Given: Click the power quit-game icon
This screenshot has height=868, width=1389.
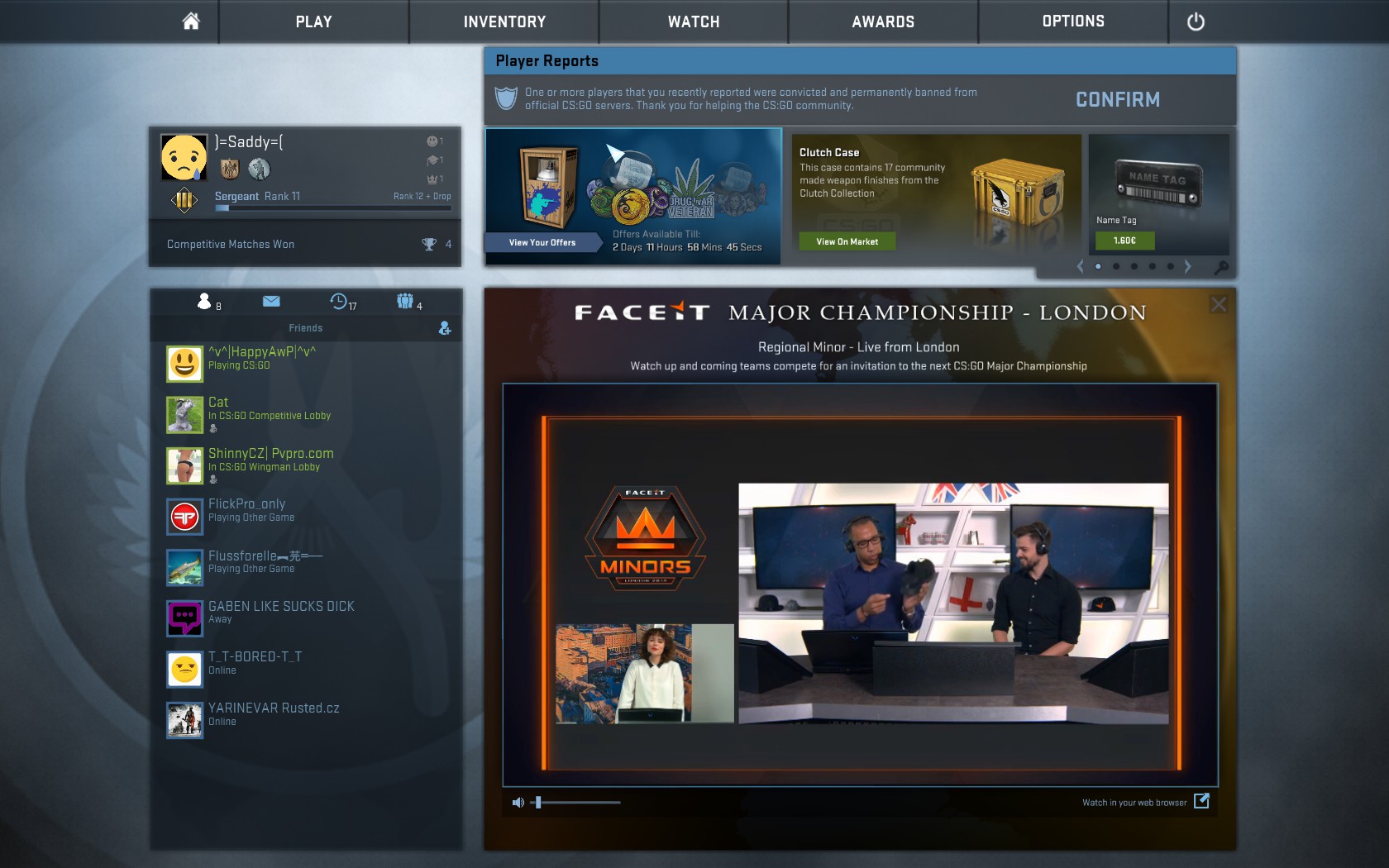Looking at the screenshot, I should (x=1196, y=22).
